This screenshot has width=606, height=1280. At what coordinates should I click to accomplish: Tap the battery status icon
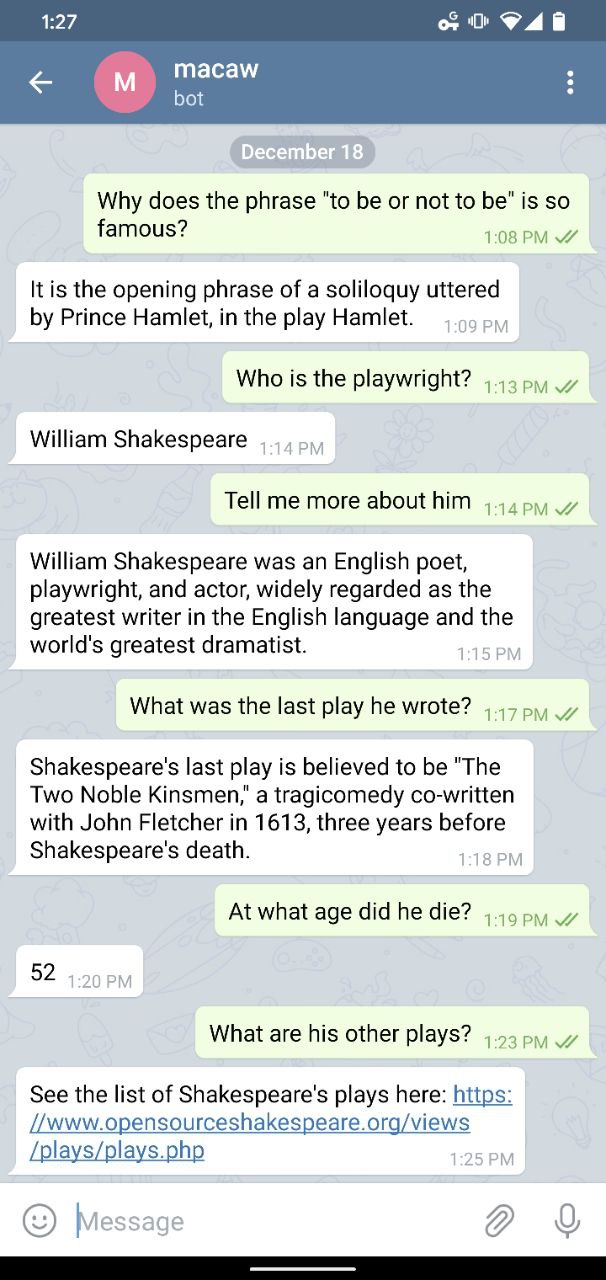click(x=559, y=21)
